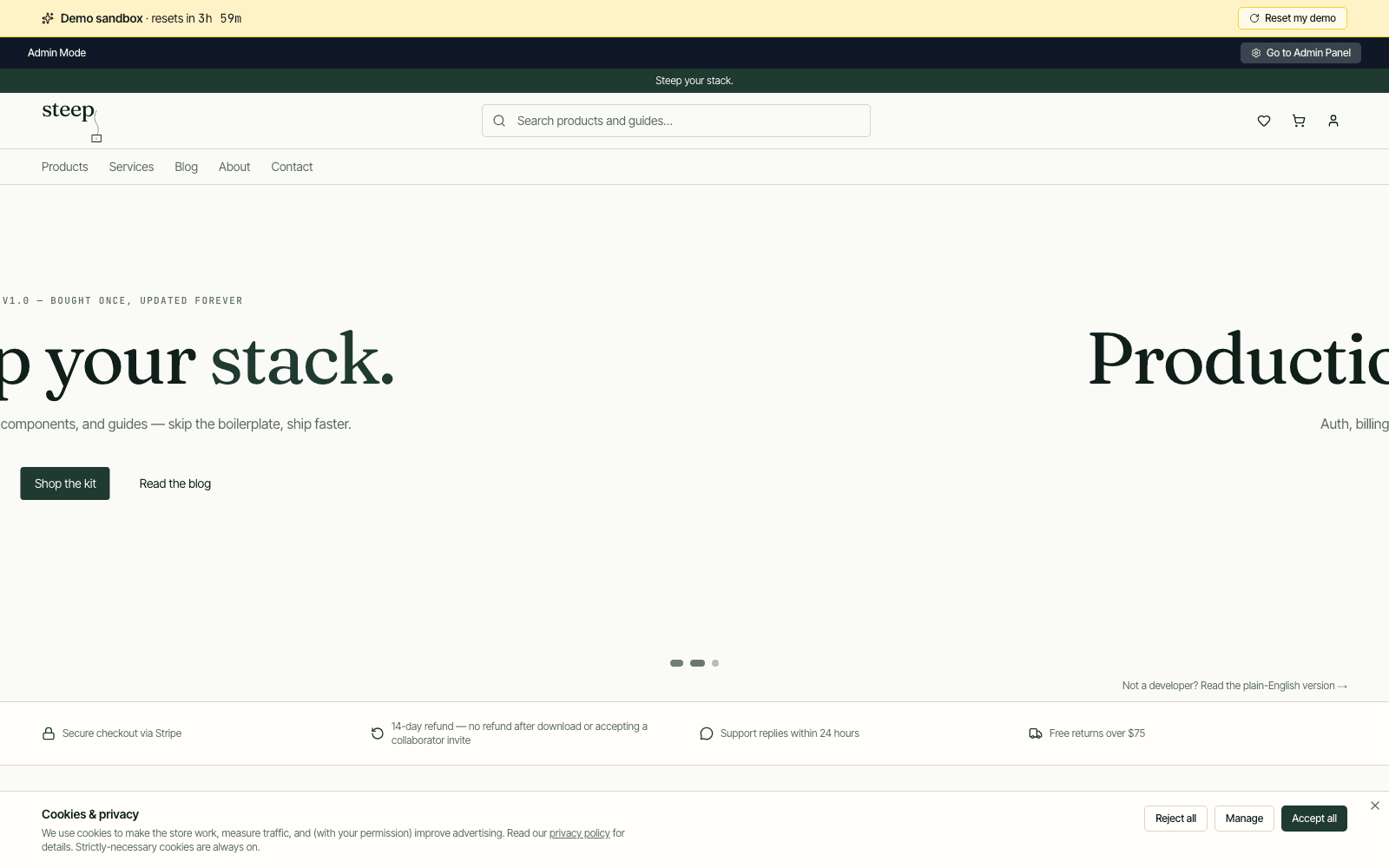Click 'Secure checkout via Stripe' text

(x=122, y=733)
